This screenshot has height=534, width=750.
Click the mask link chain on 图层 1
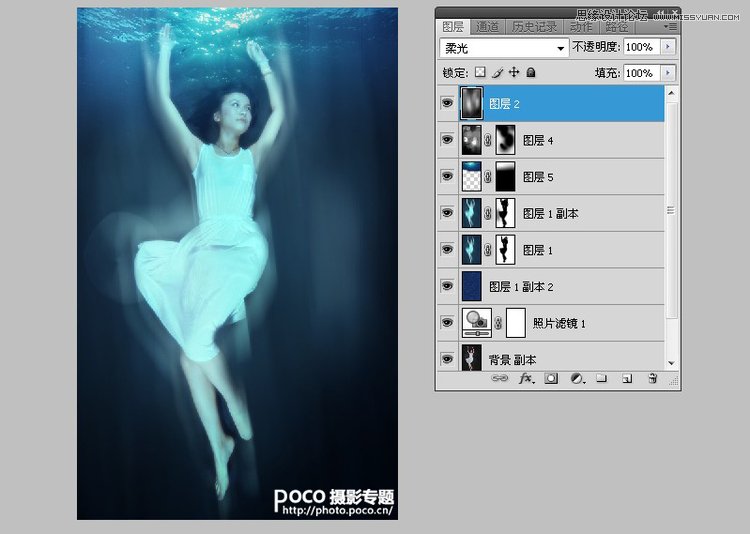[488, 249]
